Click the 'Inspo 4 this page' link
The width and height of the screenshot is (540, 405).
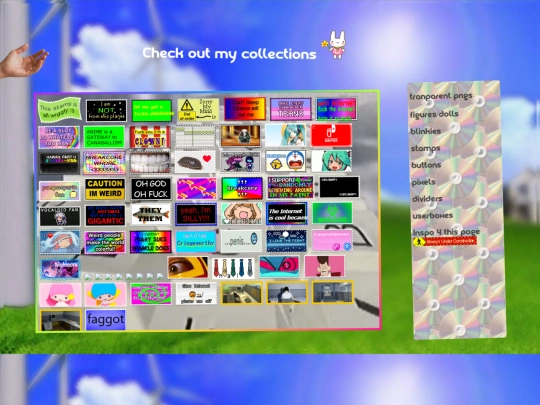[446, 232]
